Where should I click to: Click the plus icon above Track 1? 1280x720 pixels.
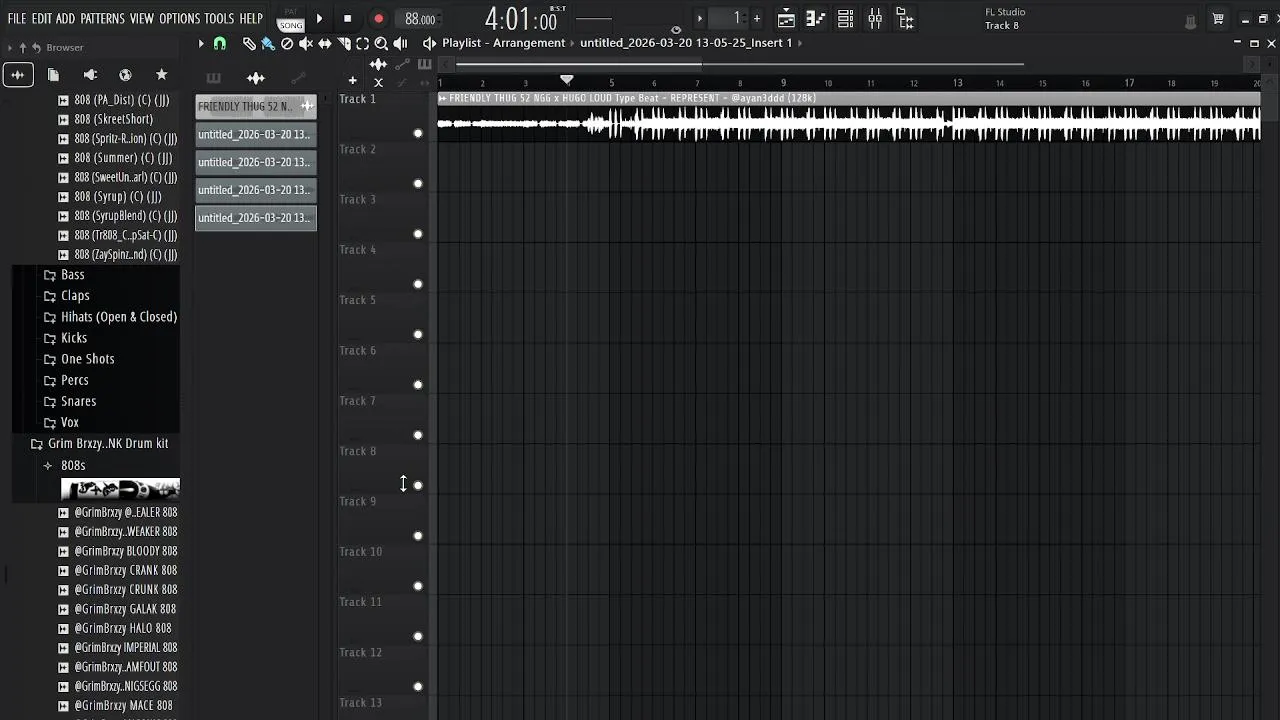coord(352,80)
